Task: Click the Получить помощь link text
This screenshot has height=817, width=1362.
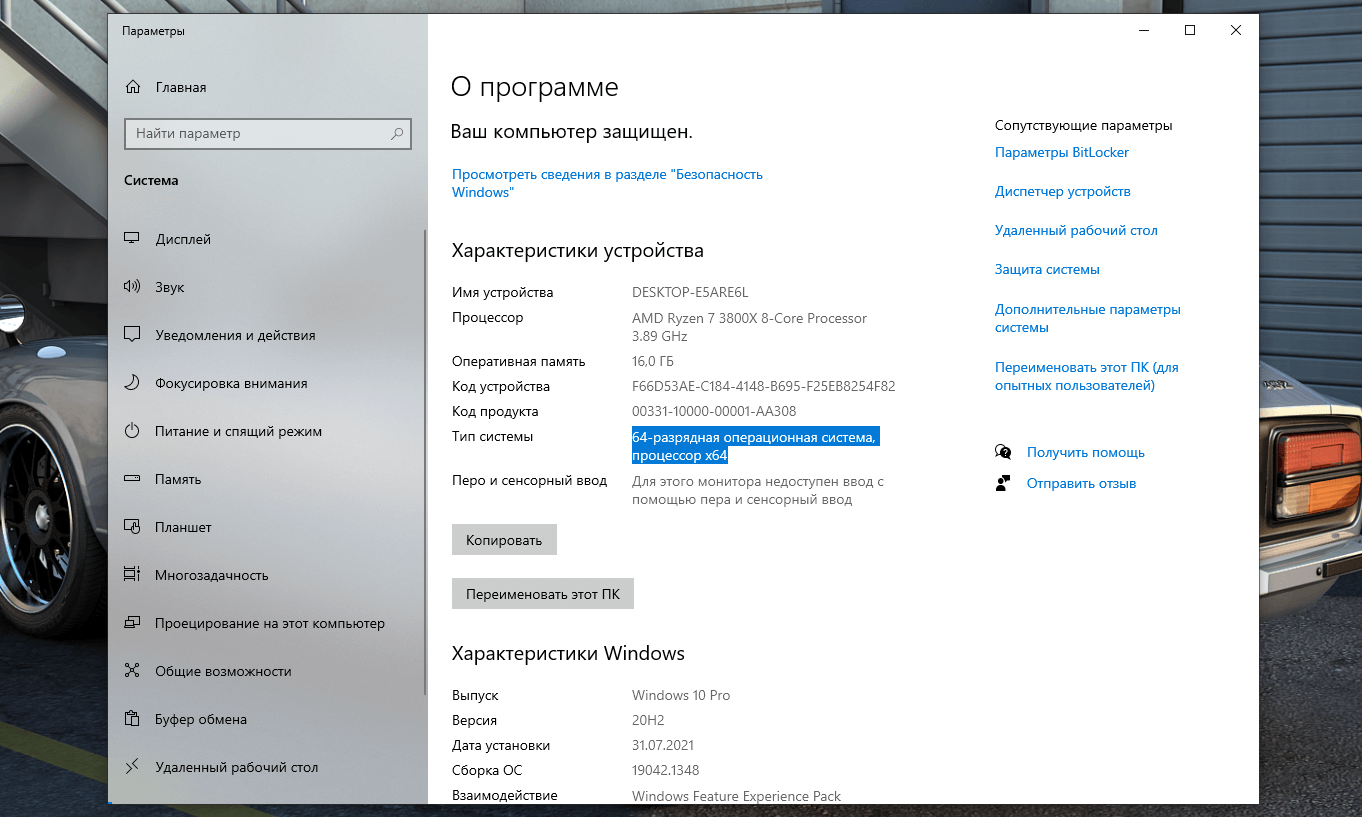Action: tap(1086, 452)
